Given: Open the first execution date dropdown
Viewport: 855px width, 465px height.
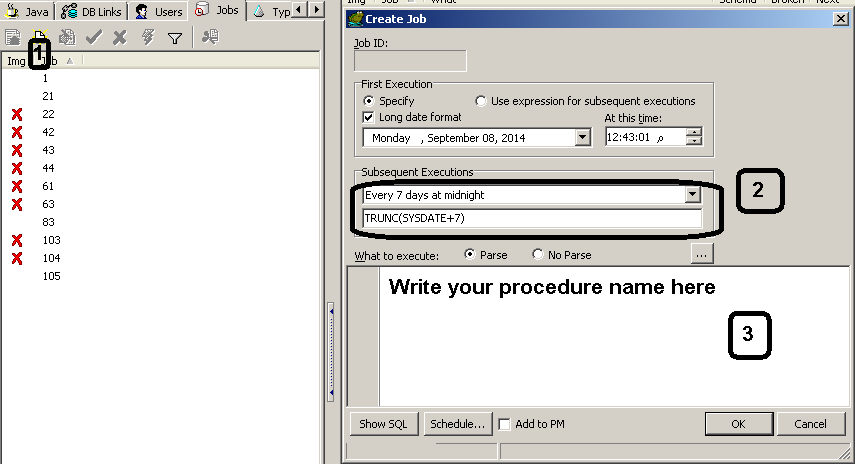Looking at the screenshot, I should (583, 138).
